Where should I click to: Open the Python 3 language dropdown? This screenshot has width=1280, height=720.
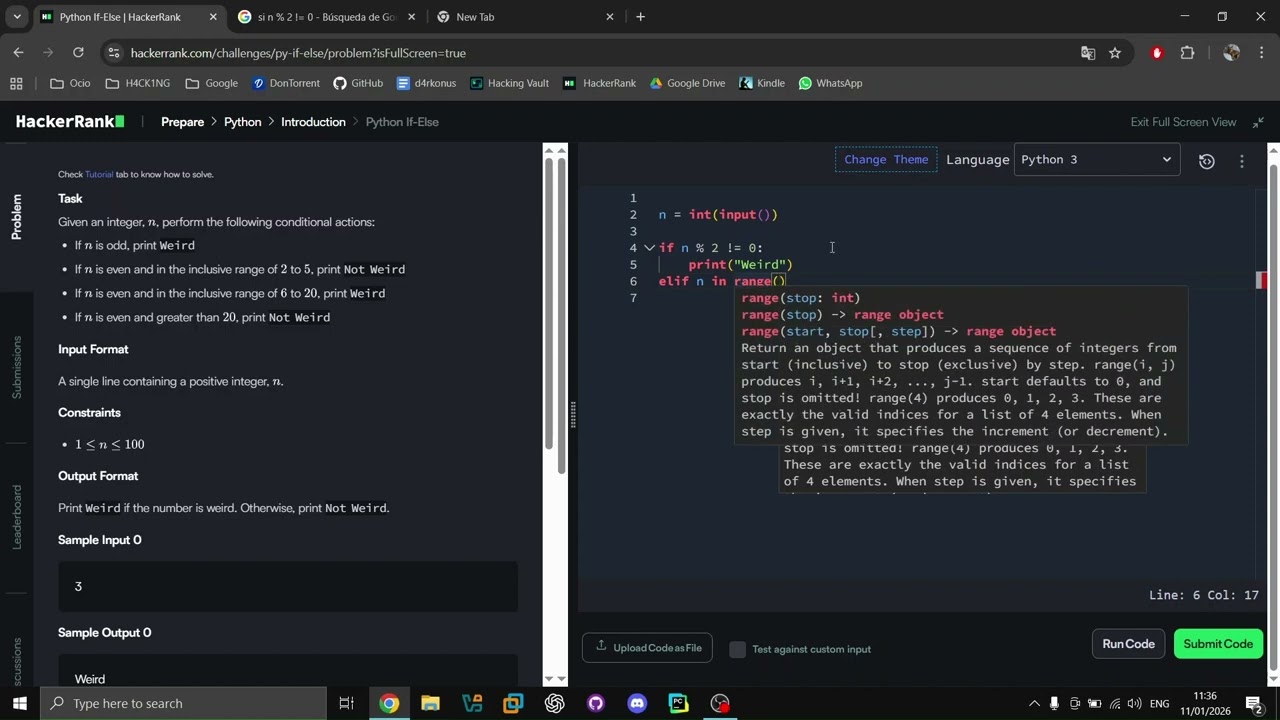pos(1096,160)
